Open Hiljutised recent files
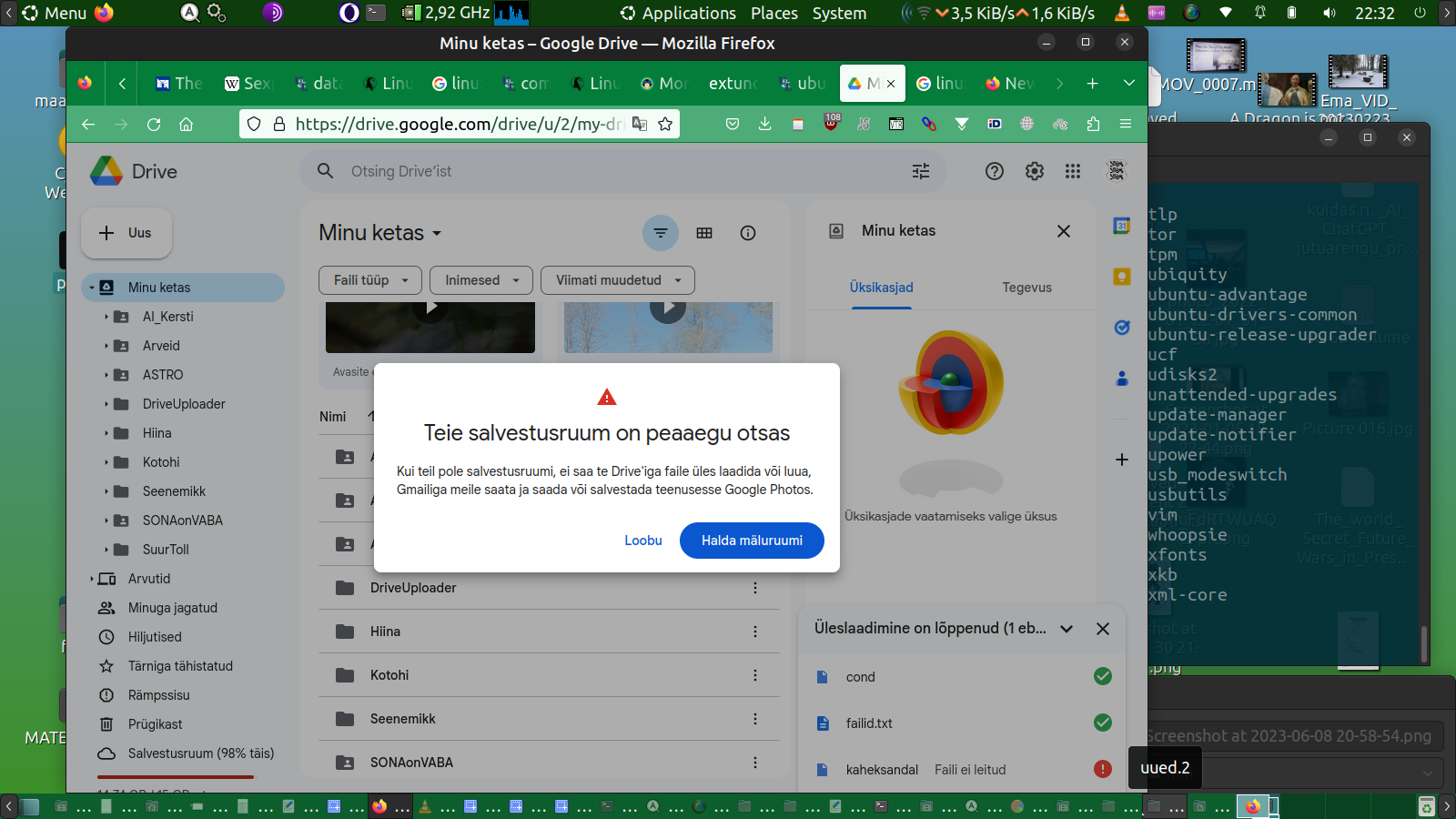Screen dimensions: 1456x819 click(155, 637)
